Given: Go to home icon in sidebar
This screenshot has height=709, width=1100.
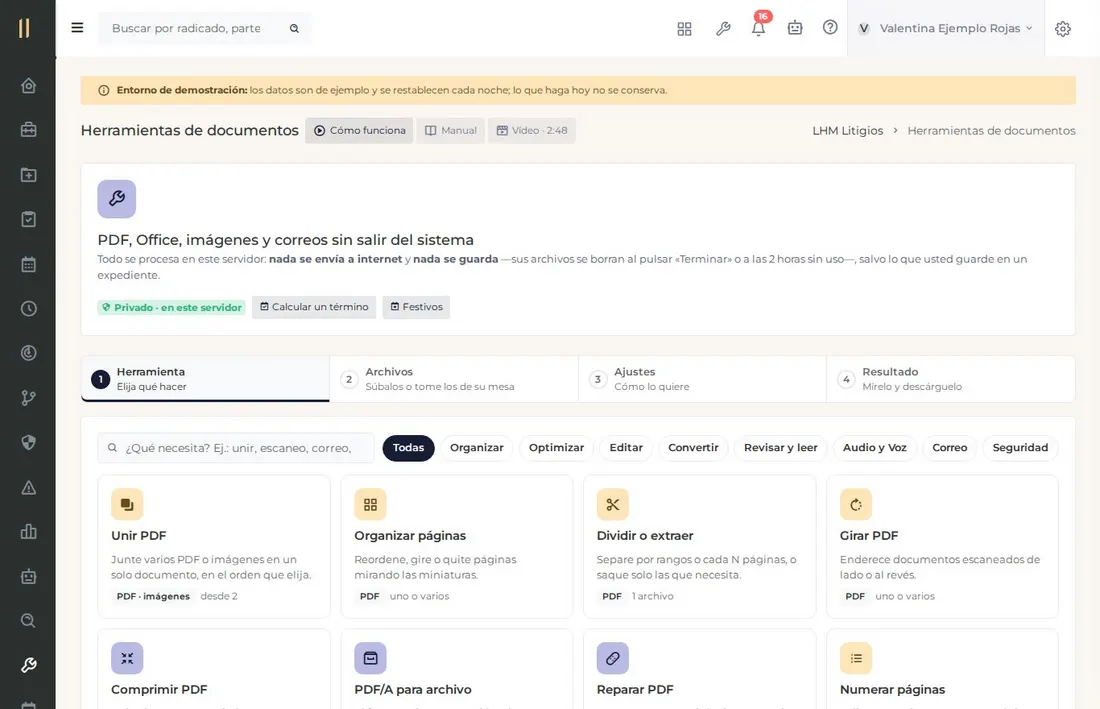Looking at the screenshot, I should click(28, 86).
